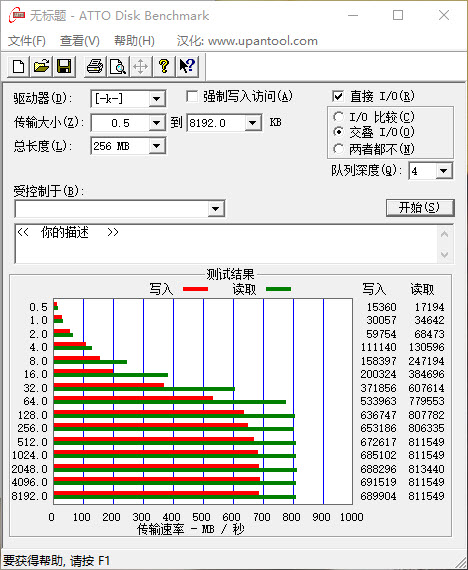Click the write value 15360
The height and width of the screenshot is (570, 468).
tap(381, 307)
